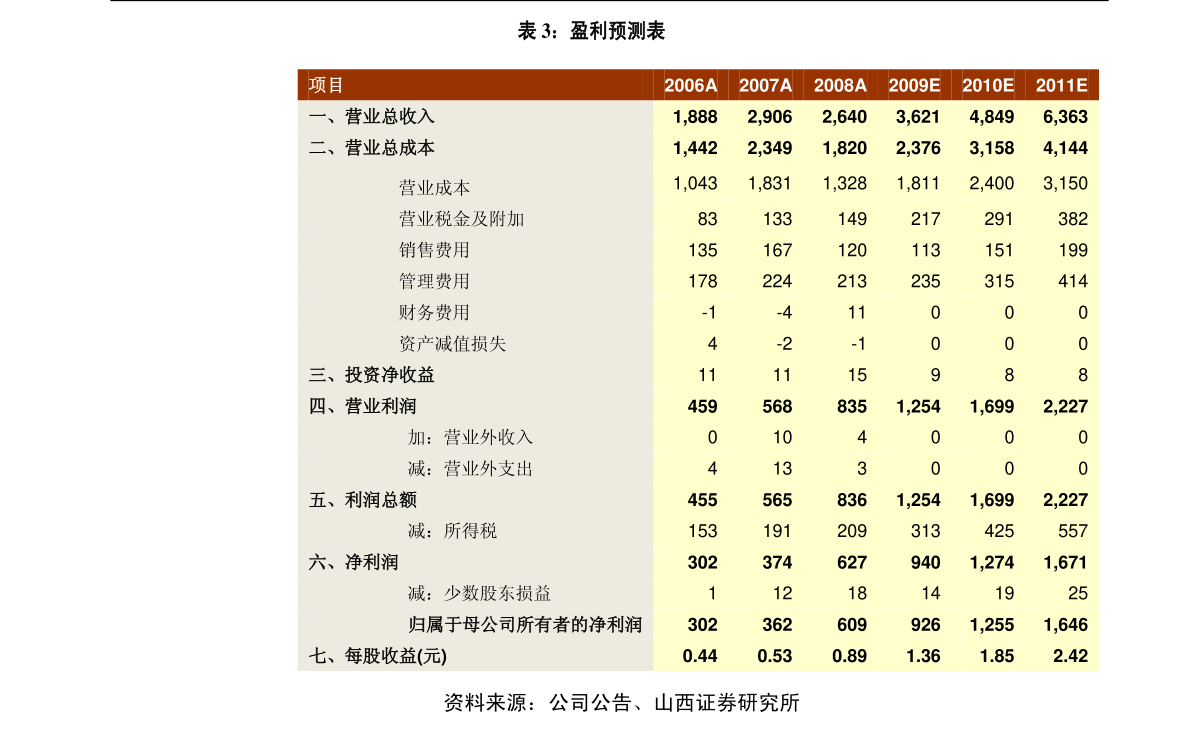Select the 资产减值损失 row label

(x=452, y=344)
